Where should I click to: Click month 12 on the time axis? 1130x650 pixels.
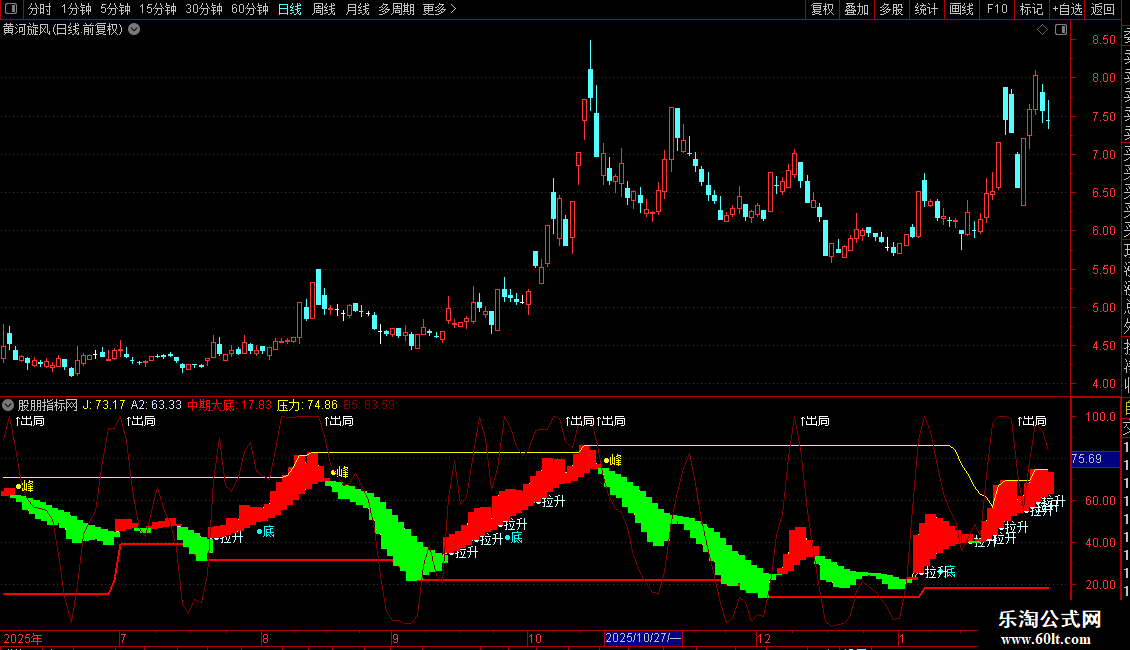[x=764, y=638]
